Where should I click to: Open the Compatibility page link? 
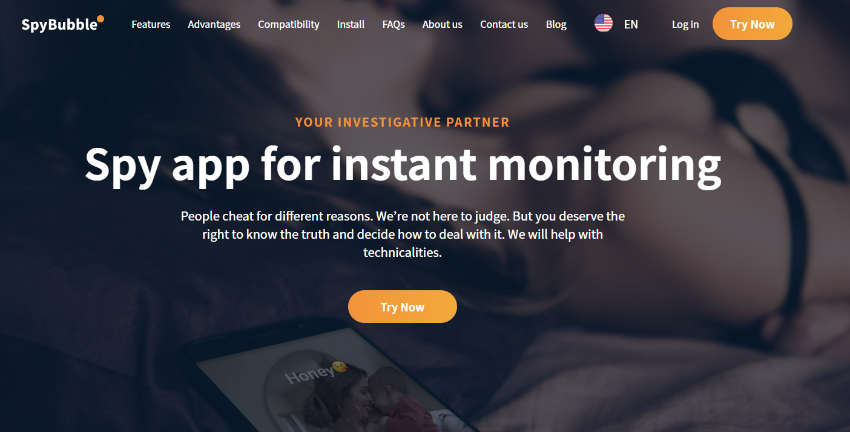click(288, 24)
